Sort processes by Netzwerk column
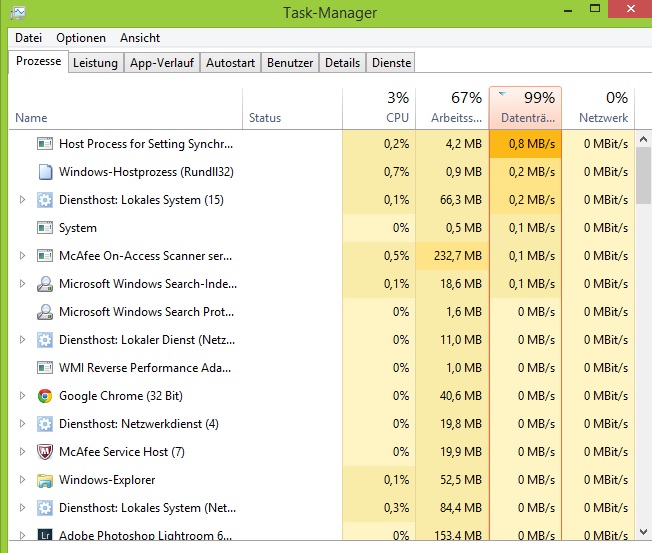This screenshot has height=553, width=652. [598, 109]
